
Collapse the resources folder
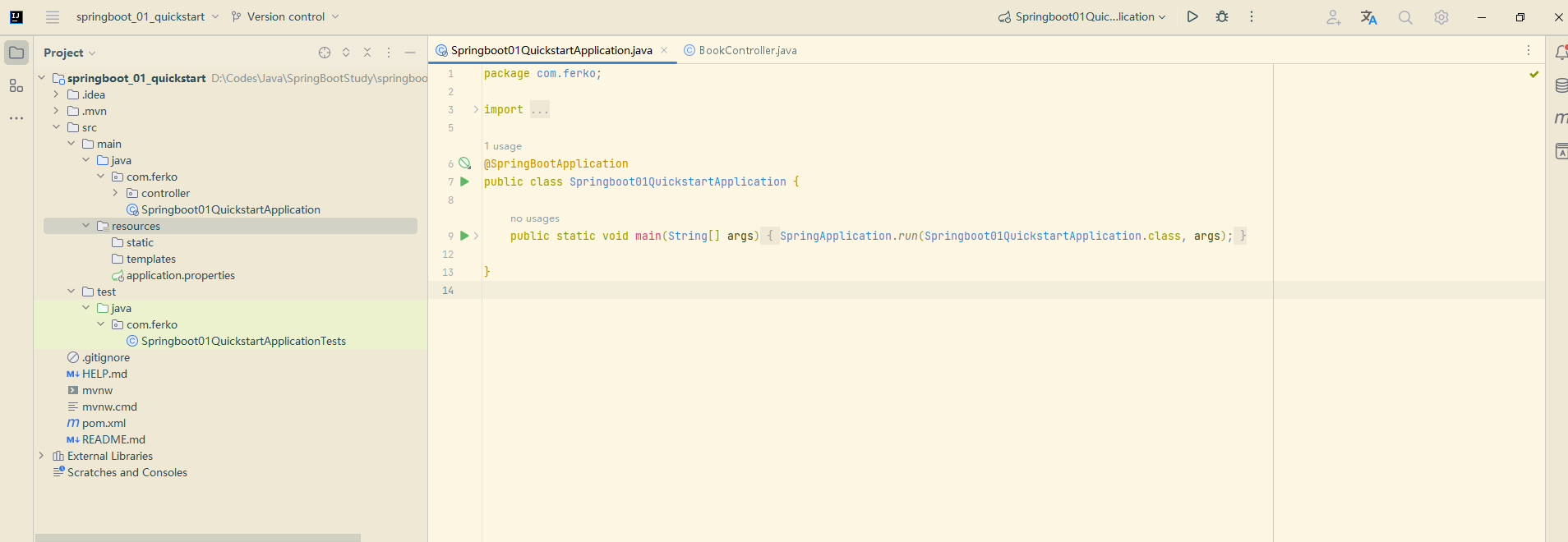pyautogui.click(x=85, y=226)
